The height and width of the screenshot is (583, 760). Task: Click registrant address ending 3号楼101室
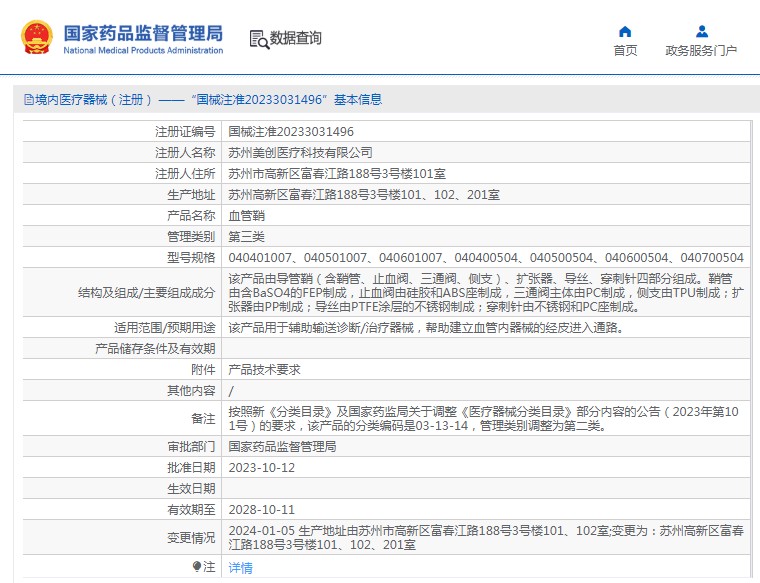pos(337,173)
